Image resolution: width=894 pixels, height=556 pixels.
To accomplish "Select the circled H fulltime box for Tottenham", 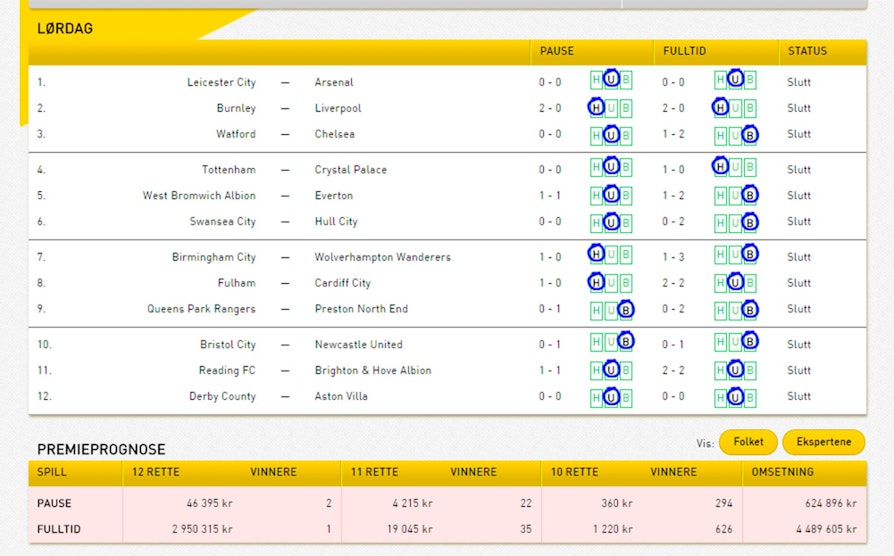I will point(720,167).
